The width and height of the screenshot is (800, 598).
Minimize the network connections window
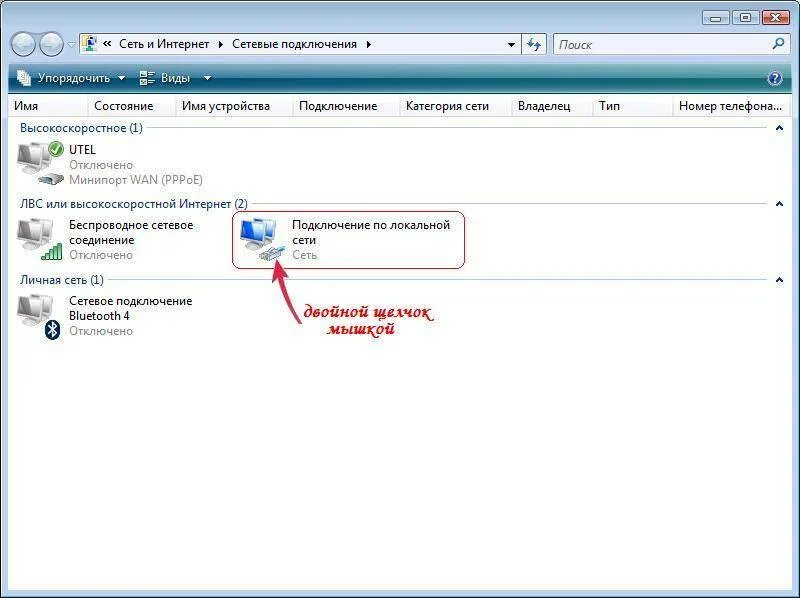coord(715,18)
